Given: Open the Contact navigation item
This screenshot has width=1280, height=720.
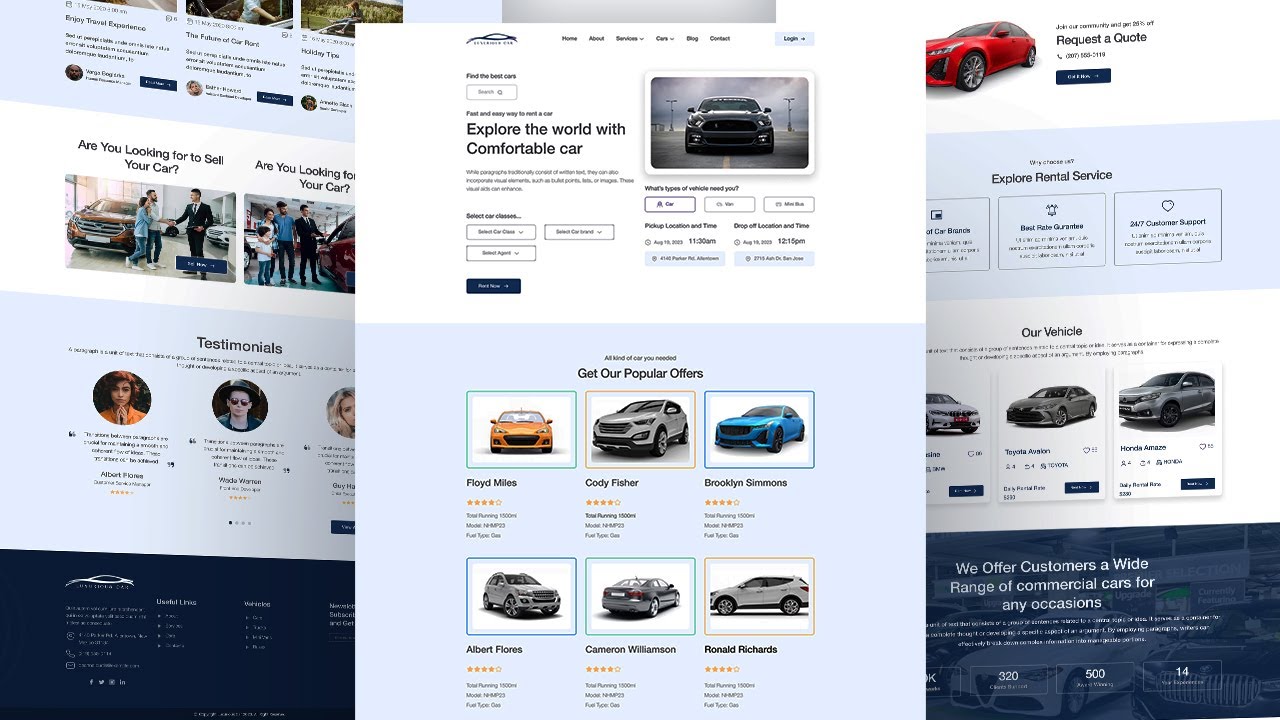Looking at the screenshot, I should point(720,39).
